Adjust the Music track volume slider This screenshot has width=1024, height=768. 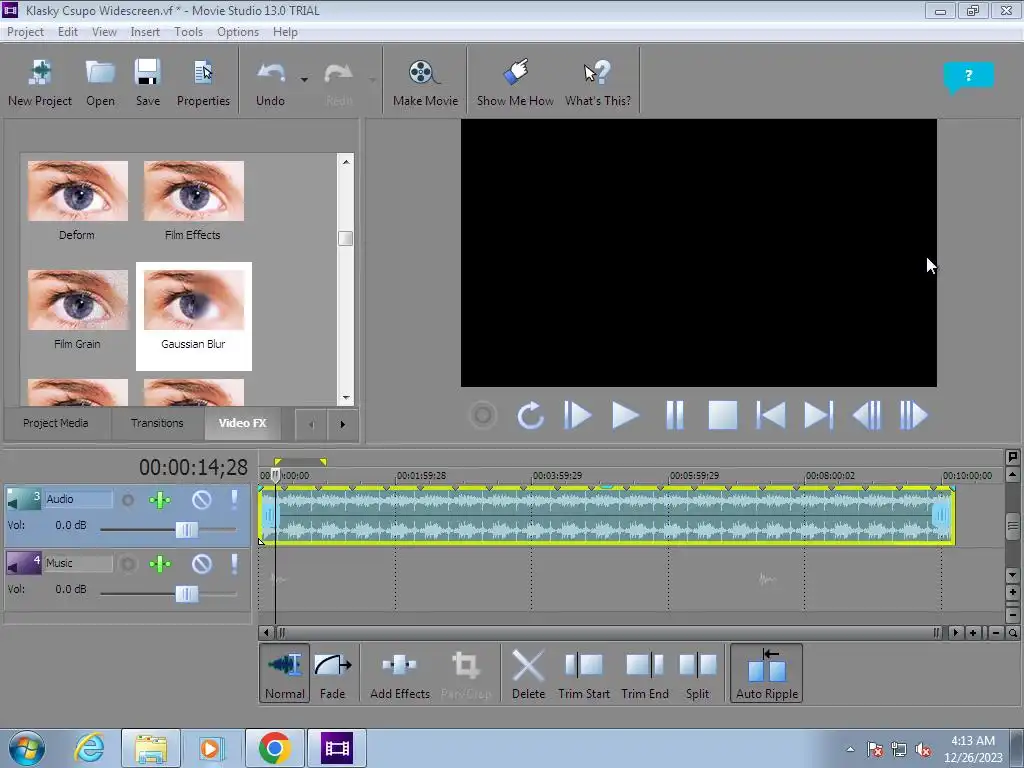[x=187, y=594]
